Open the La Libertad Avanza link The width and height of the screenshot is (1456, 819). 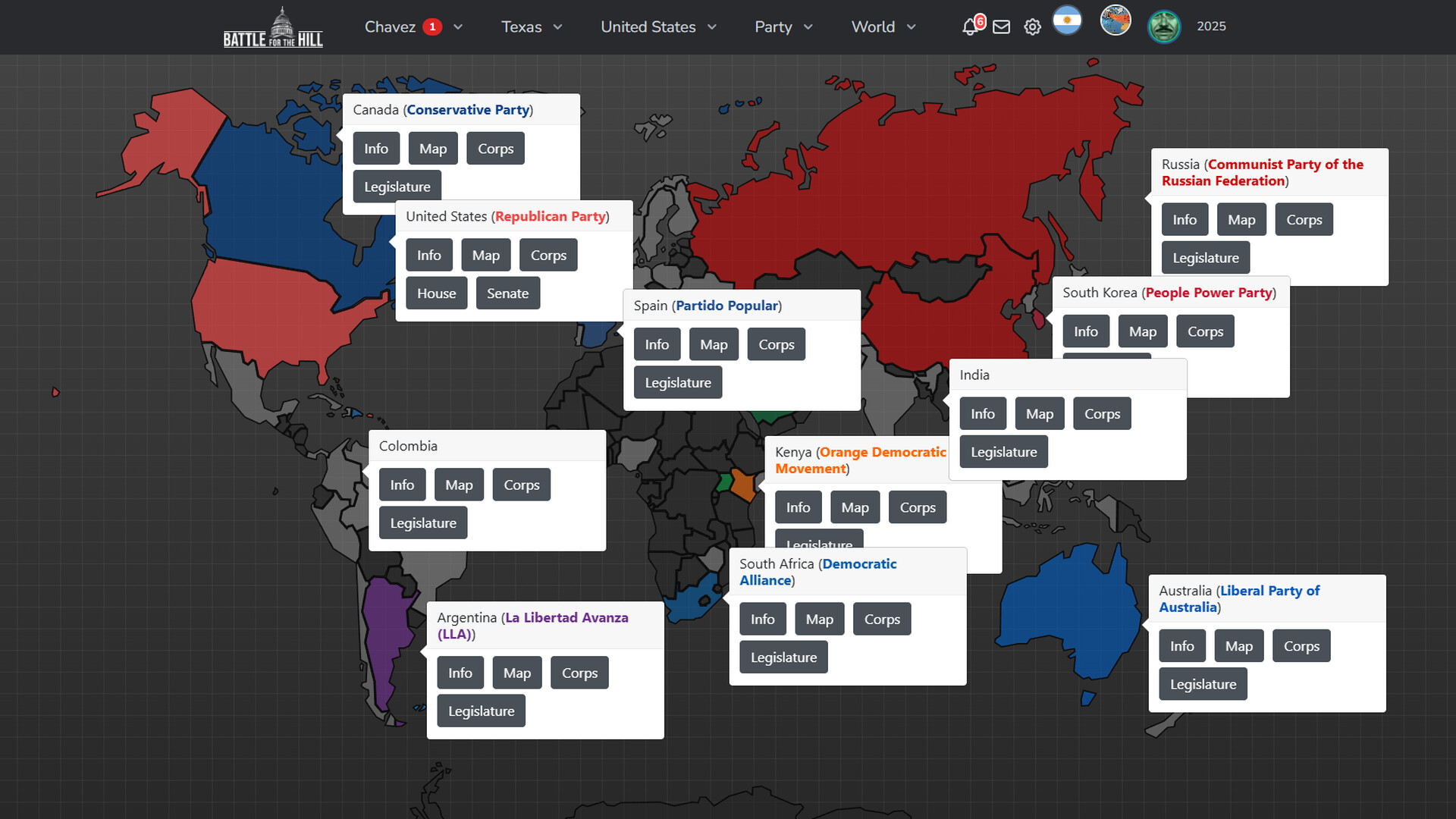(532, 626)
